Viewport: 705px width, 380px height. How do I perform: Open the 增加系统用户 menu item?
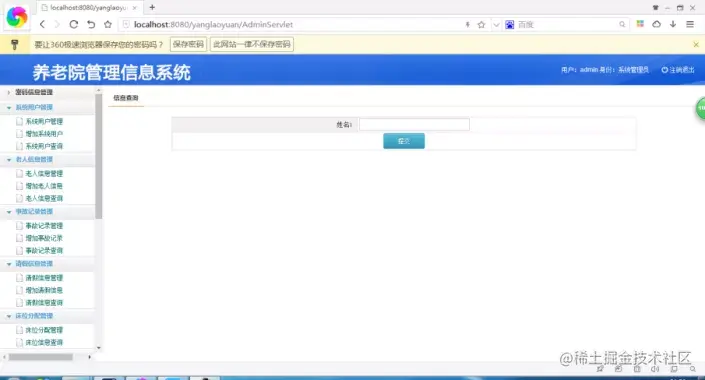point(44,134)
